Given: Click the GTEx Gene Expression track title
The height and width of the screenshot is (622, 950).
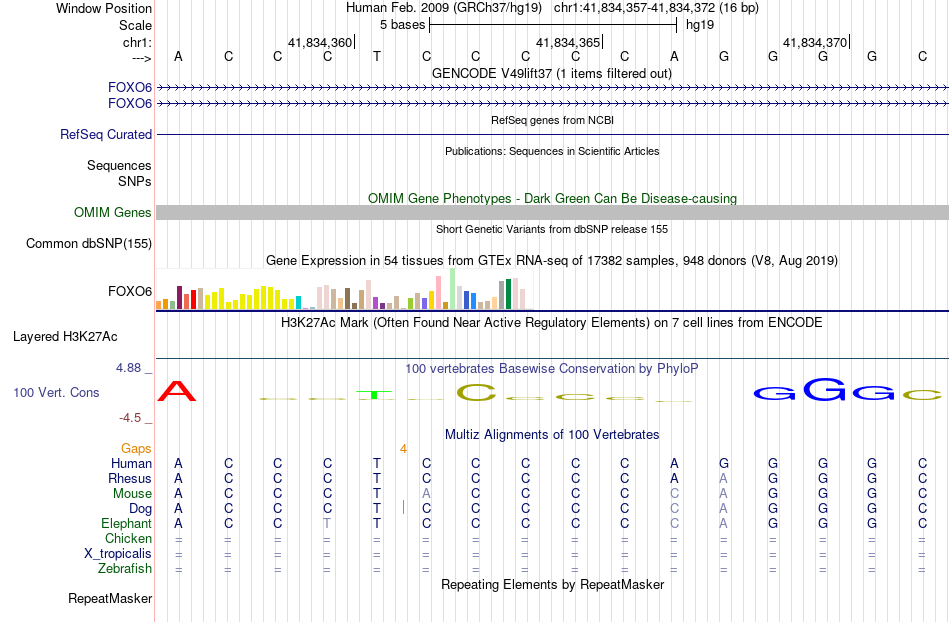Looking at the screenshot, I should (552, 260).
